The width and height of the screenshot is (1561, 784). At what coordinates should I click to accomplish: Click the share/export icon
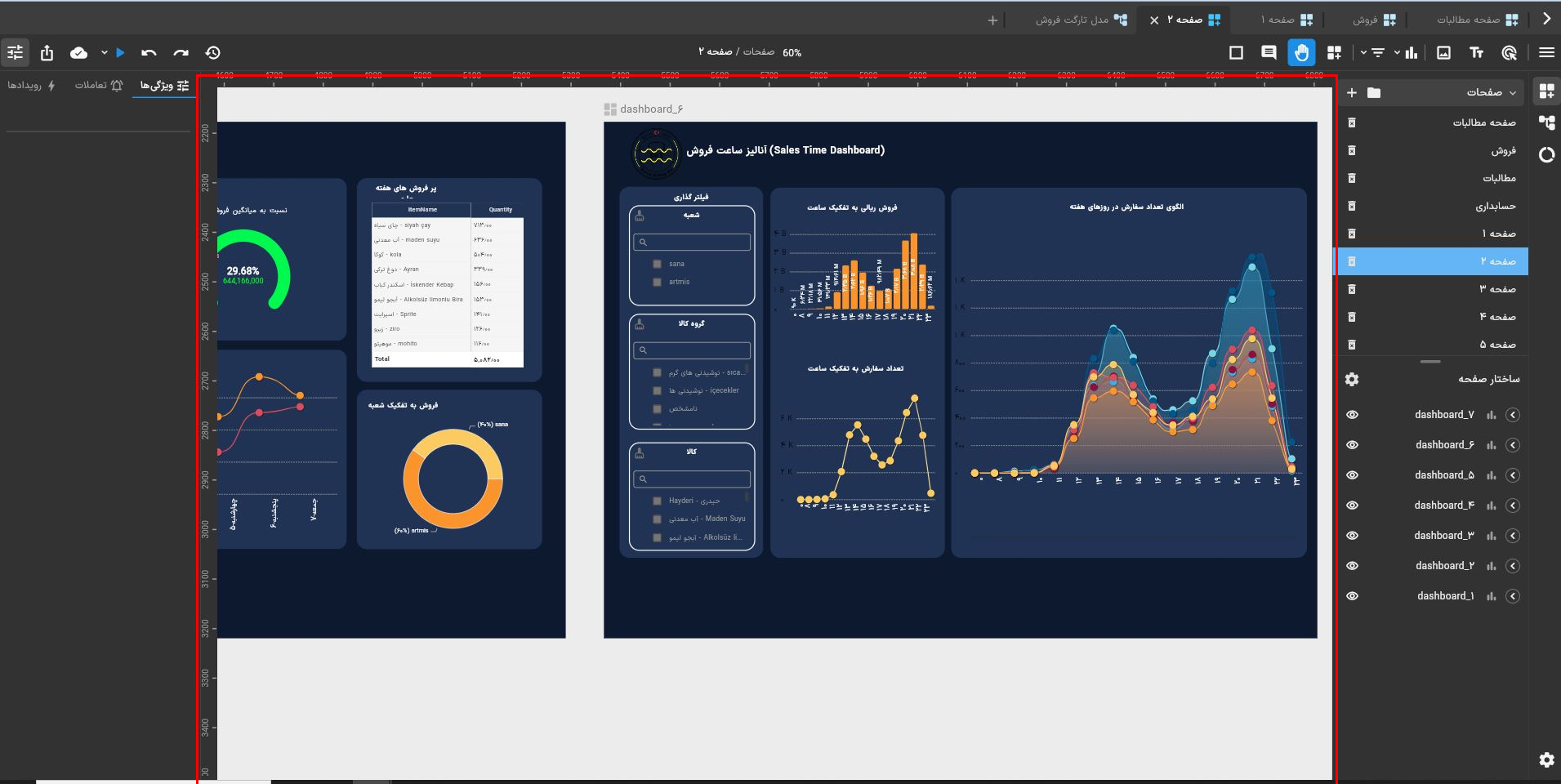(x=47, y=52)
